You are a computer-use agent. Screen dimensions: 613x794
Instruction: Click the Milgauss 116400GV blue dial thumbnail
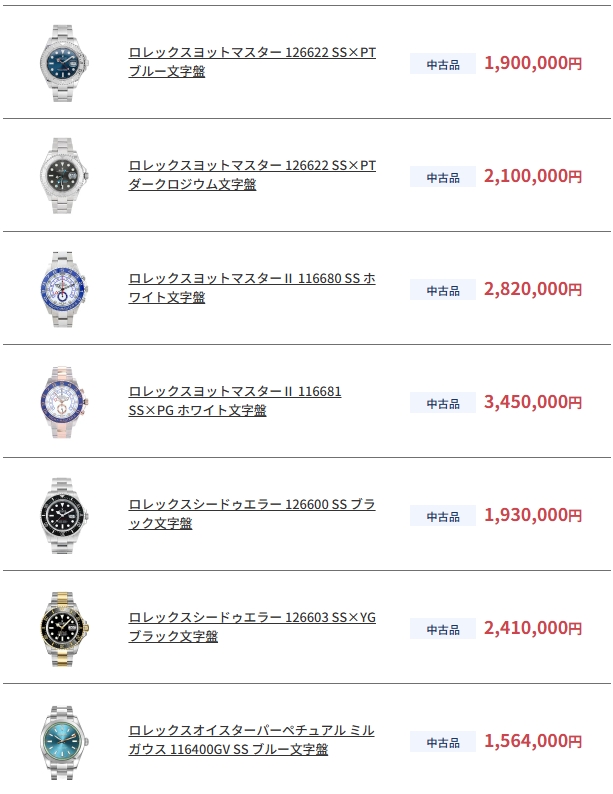click(65, 740)
